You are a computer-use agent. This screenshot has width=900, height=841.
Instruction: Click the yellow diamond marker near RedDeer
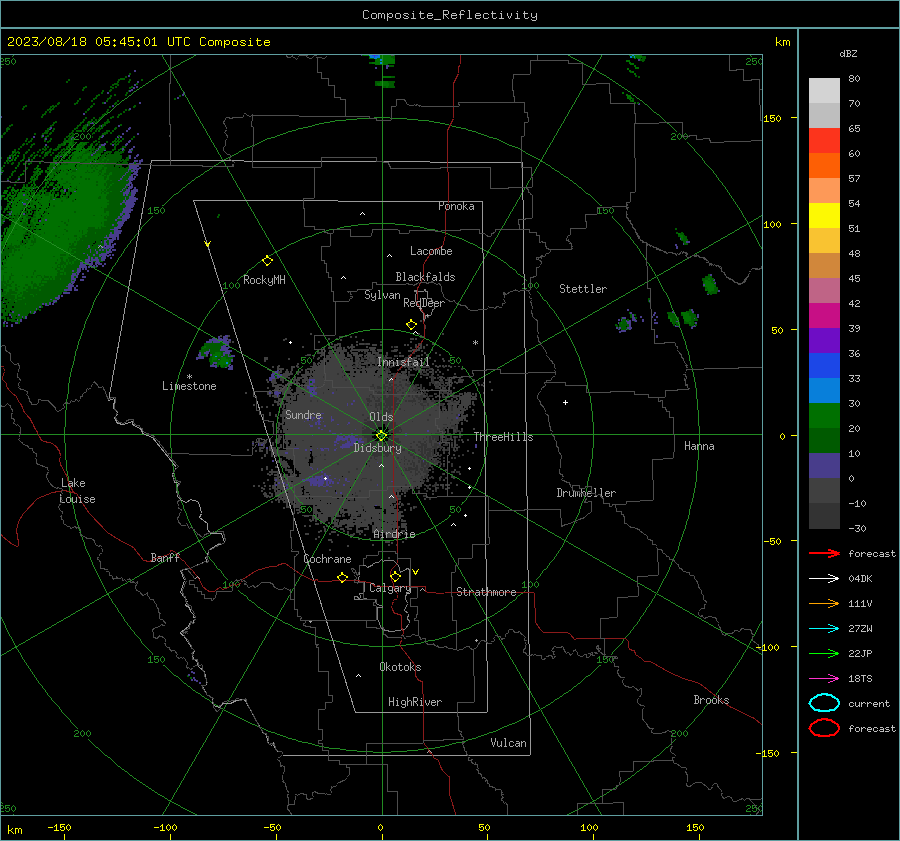click(412, 325)
